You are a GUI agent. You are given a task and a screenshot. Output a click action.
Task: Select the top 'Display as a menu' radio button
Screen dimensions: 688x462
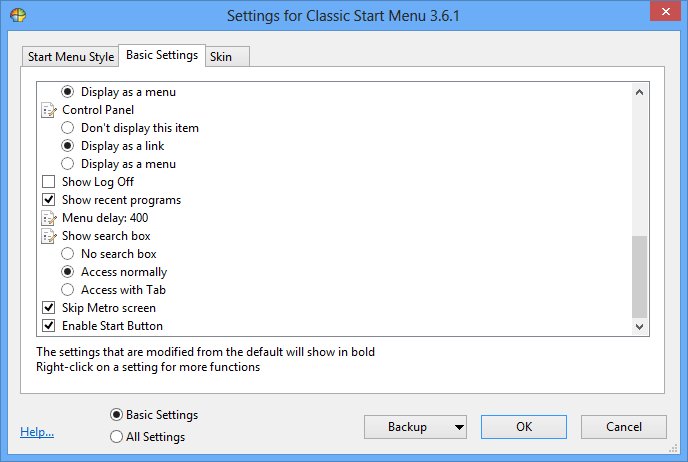click(67, 92)
